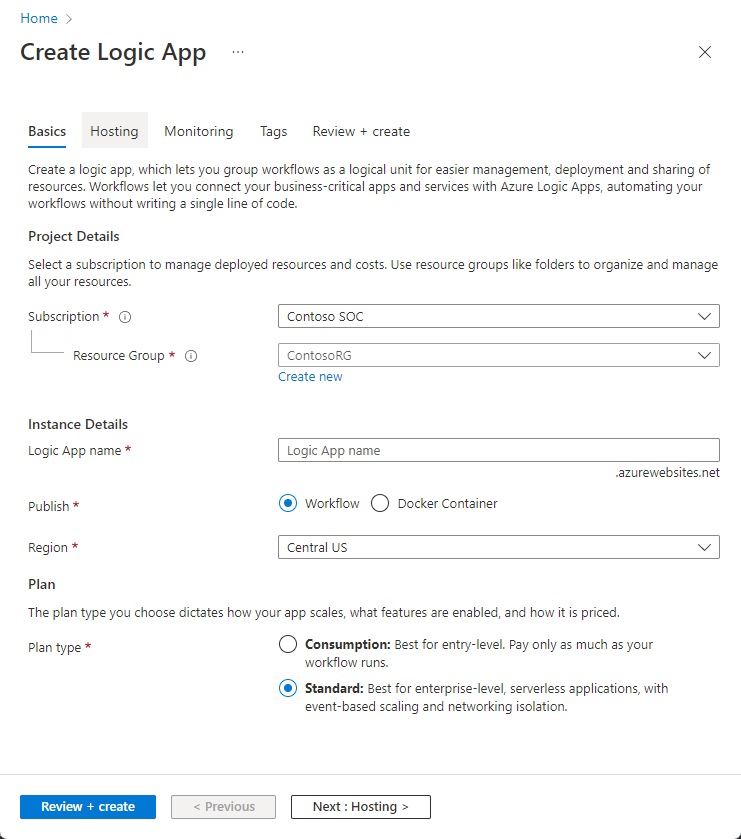This screenshot has width=741, height=839.
Task: Open the Resource Group dropdown
Action: coord(499,355)
